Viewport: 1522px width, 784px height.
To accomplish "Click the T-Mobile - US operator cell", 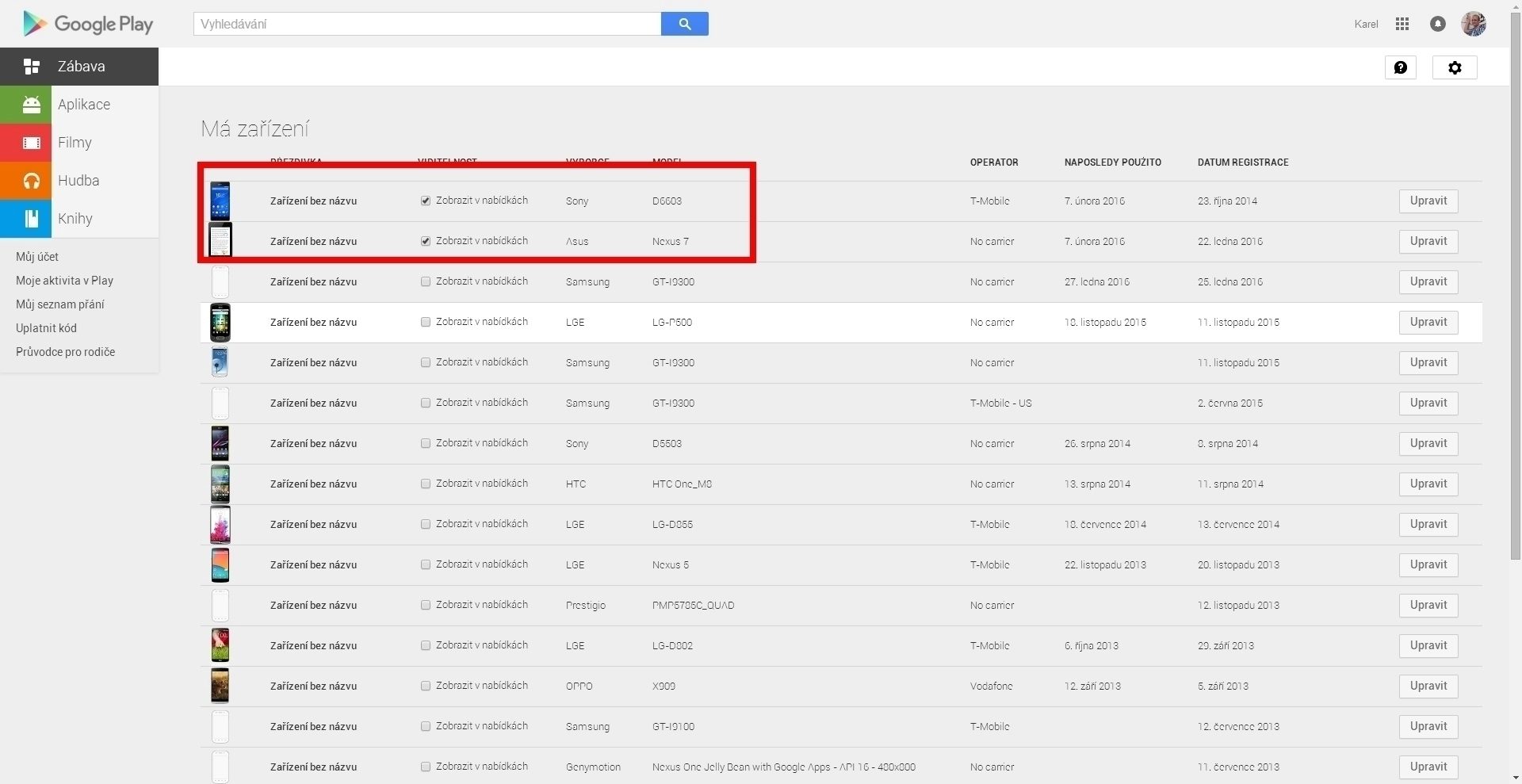I will 1001,403.
